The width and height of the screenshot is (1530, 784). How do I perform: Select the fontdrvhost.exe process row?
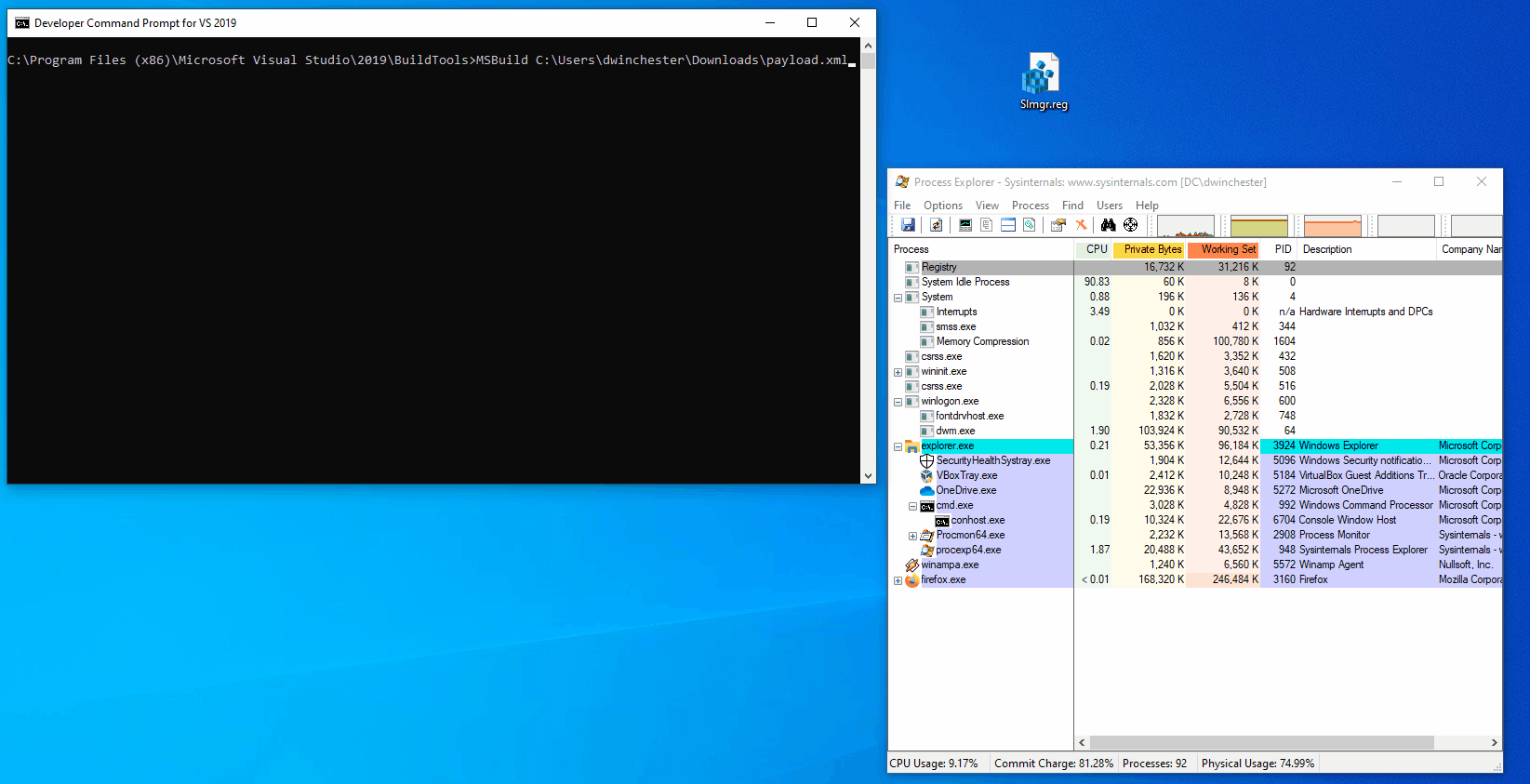pyautogui.click(x=1195, y=416)
